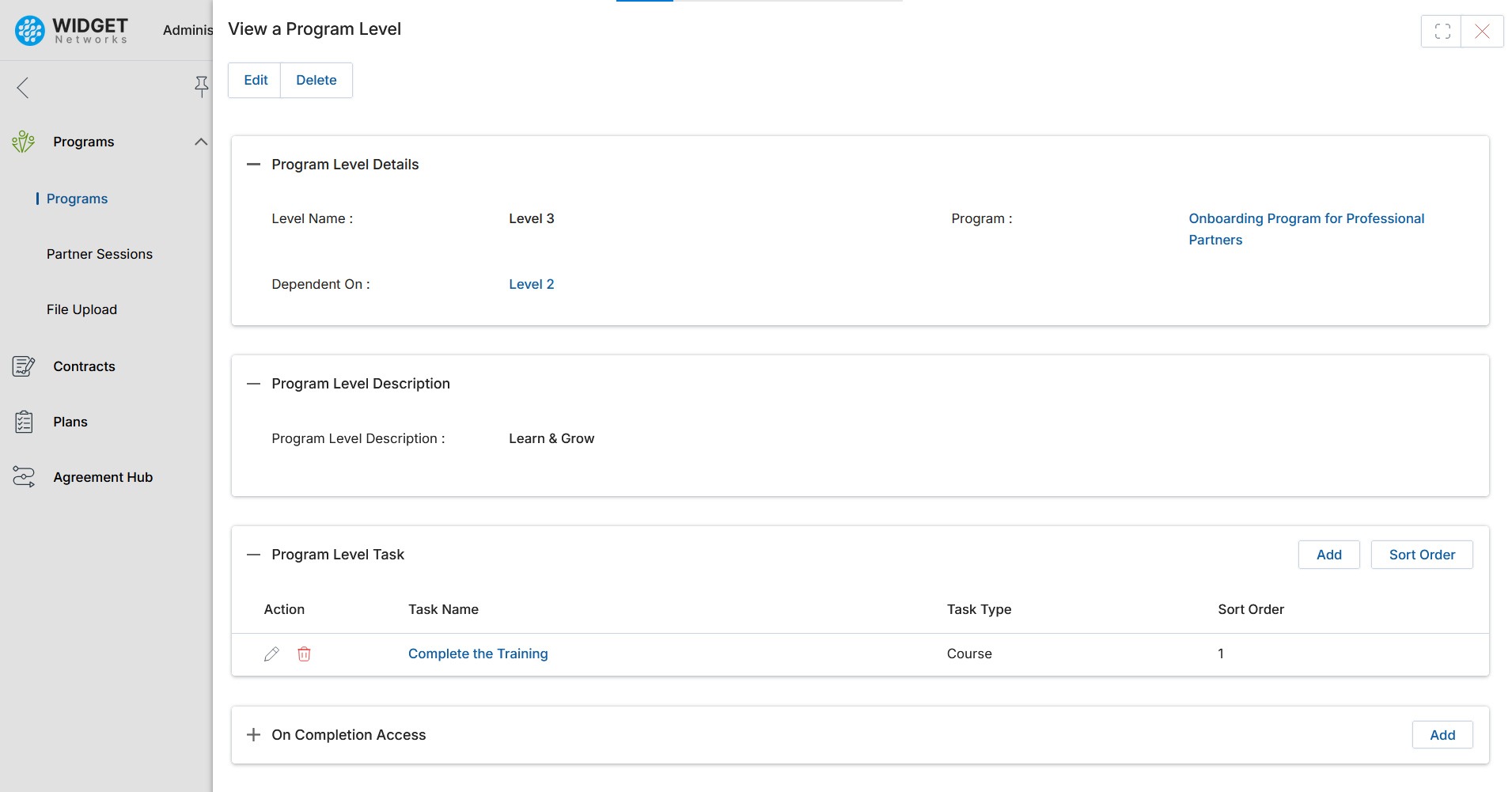
Task: Open the Level 2 dependency link
Action: [x=531, y=284]
